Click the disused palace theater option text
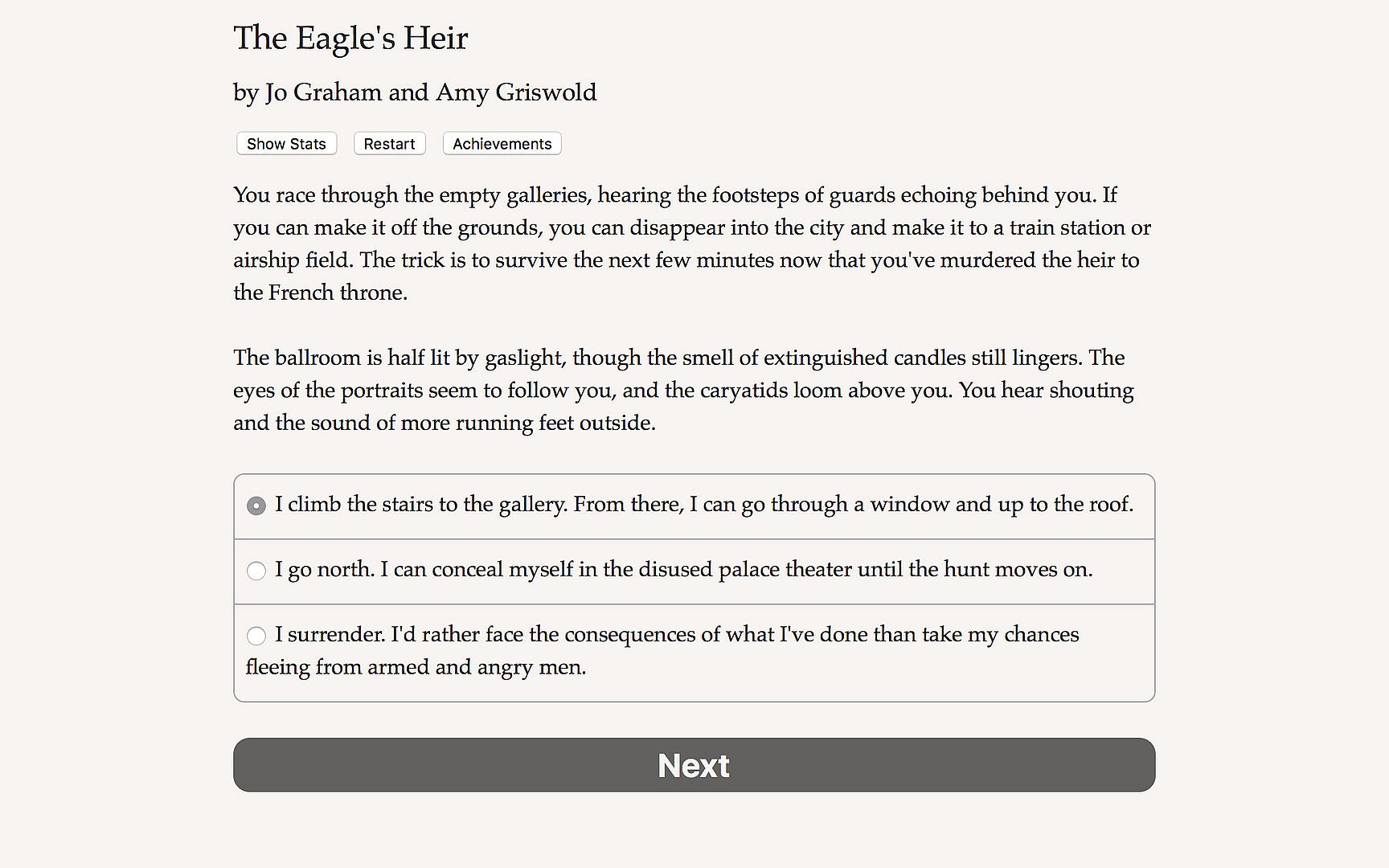The height and width of the screenshot is (868, 1389). coord(683,570)
